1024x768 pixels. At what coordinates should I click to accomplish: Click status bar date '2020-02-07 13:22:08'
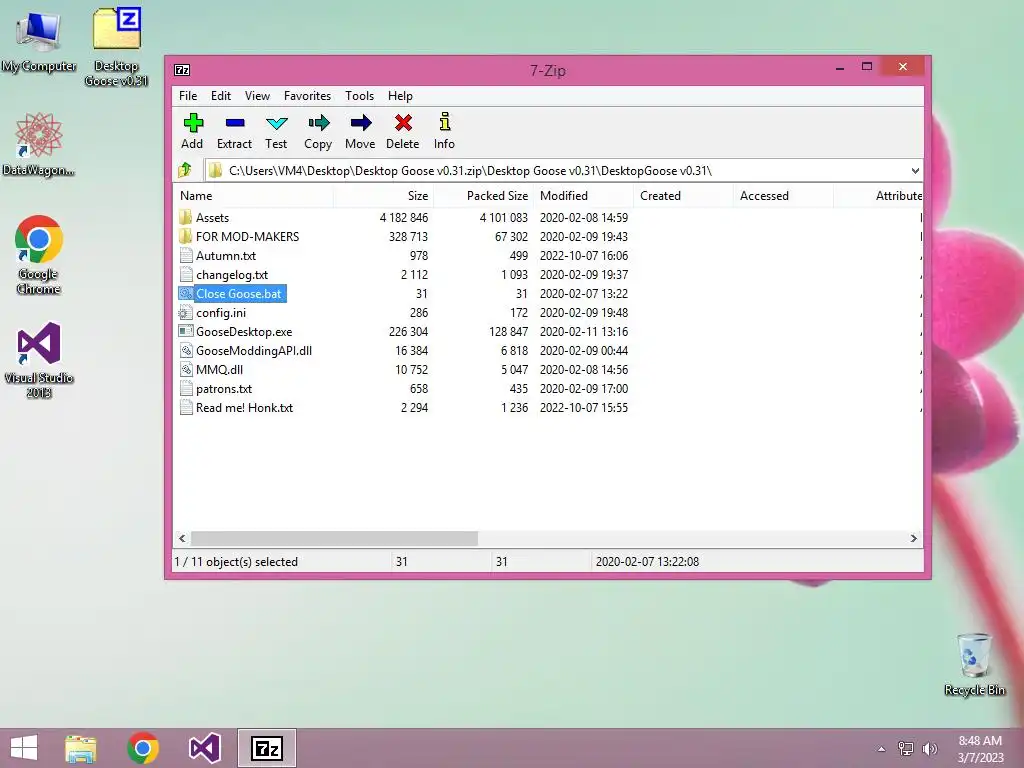click(x=647, y=562)
